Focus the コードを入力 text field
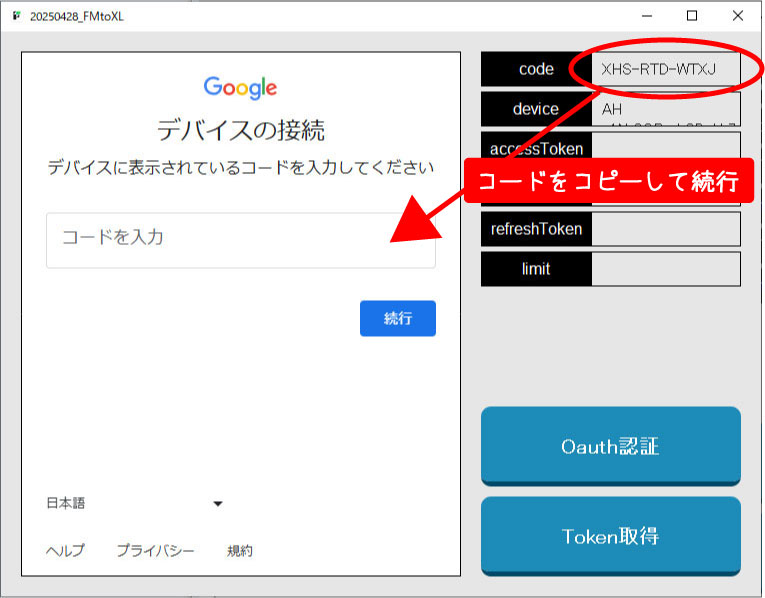 point(241,240)
